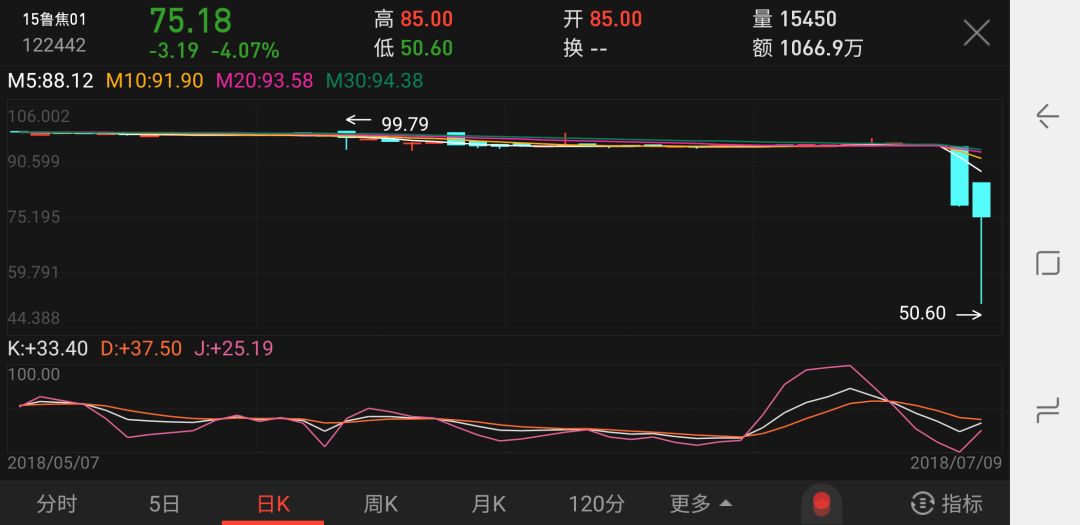
Task: Tap the current price 75.18
Action: click(191, 21)
